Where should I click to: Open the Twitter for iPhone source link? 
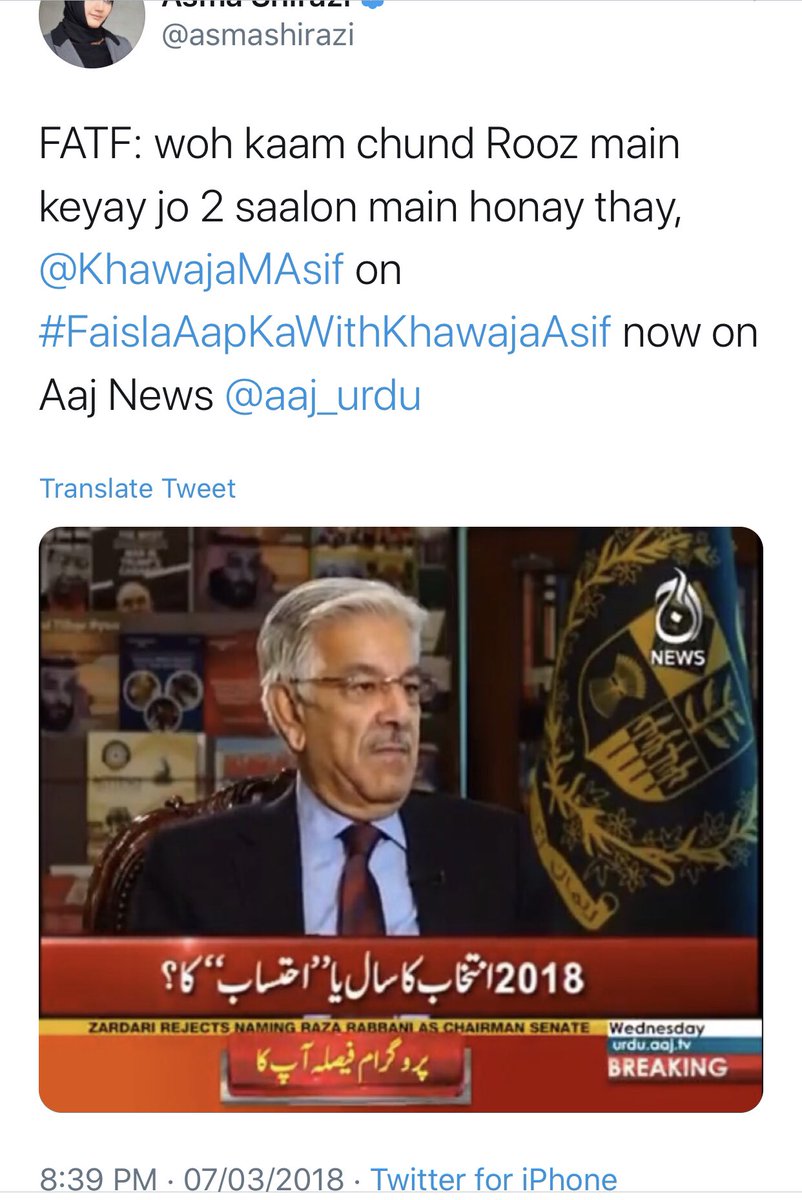point(494,1179)
